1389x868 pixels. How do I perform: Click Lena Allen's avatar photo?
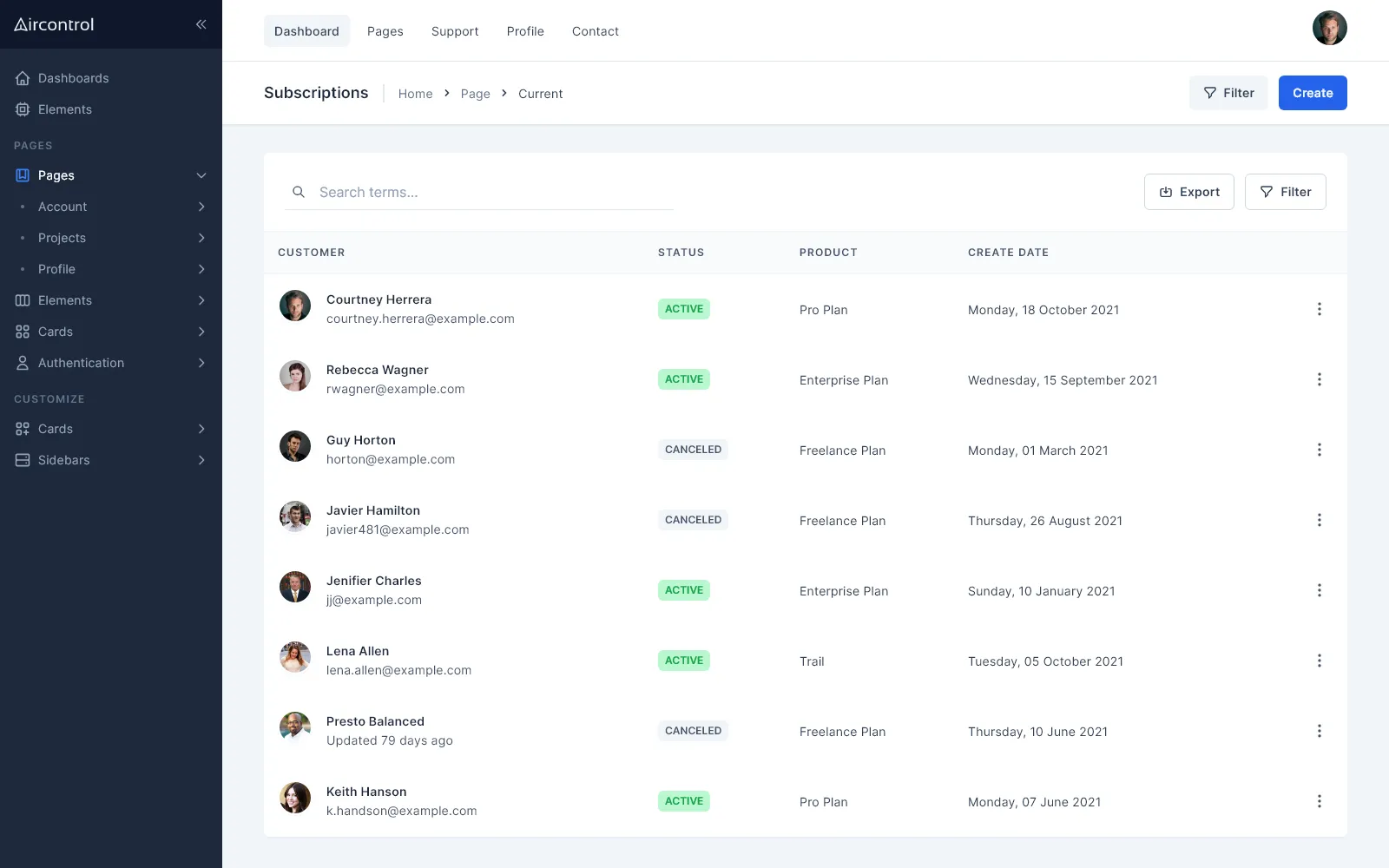pyautogui.click(x=295, y=657)
